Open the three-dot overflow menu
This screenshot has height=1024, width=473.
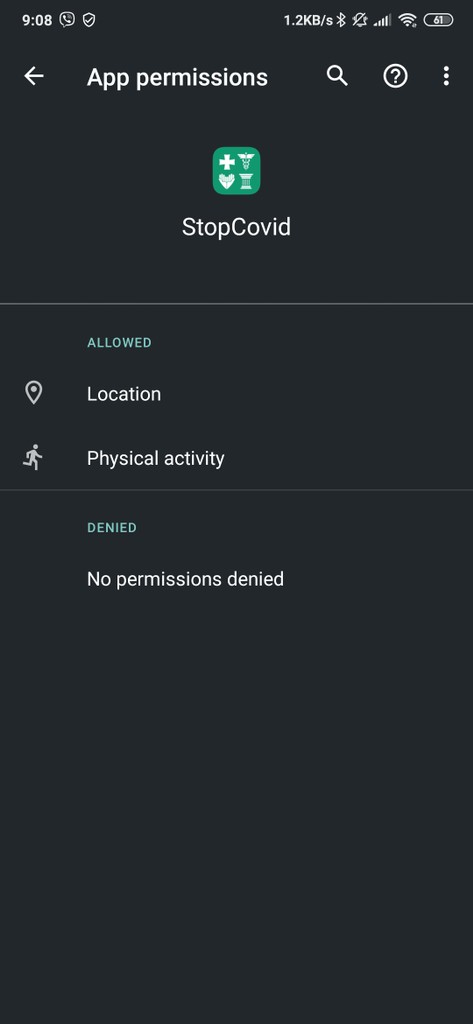click(x=446, y=76)
